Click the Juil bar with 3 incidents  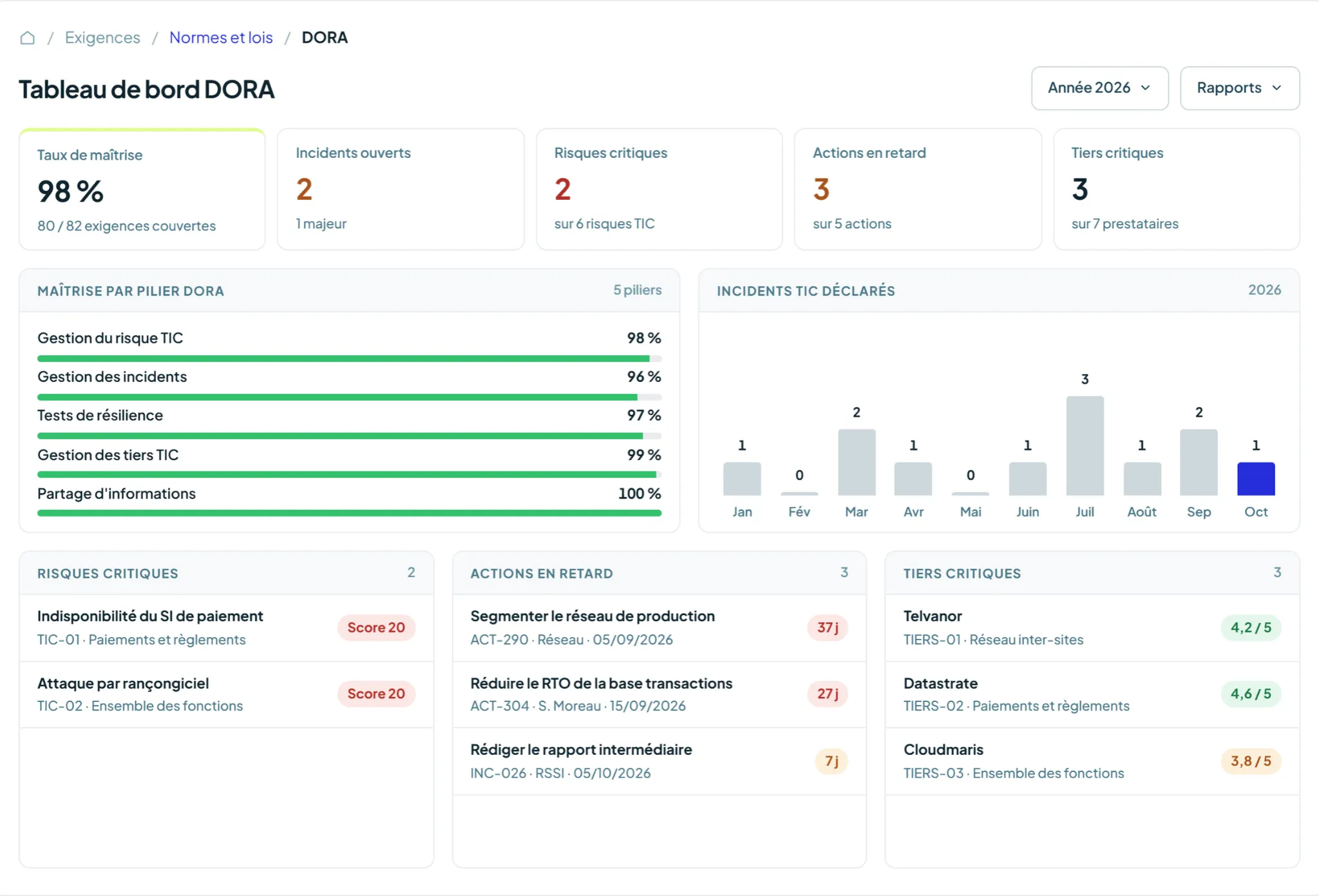coord(1085,446)
